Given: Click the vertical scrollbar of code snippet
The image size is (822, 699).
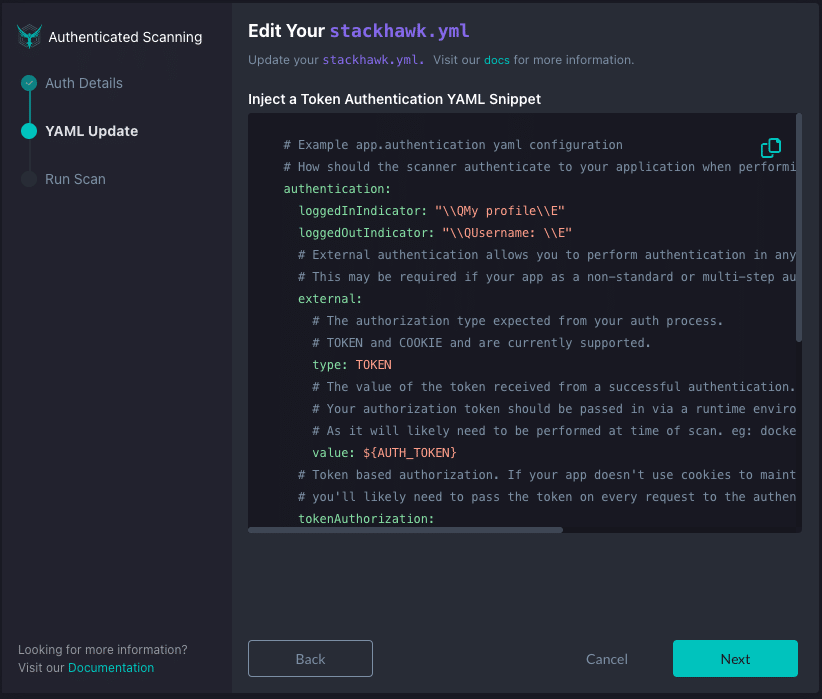Looking at the screenshot, I should pos(798,228).
